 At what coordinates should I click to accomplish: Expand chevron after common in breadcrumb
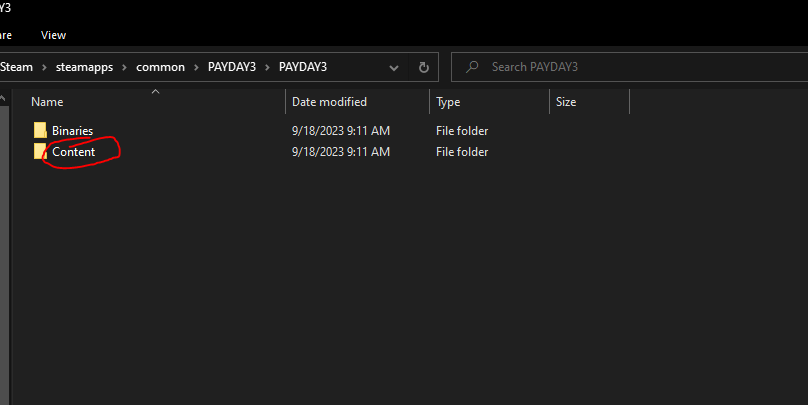[x=194, y=67]
